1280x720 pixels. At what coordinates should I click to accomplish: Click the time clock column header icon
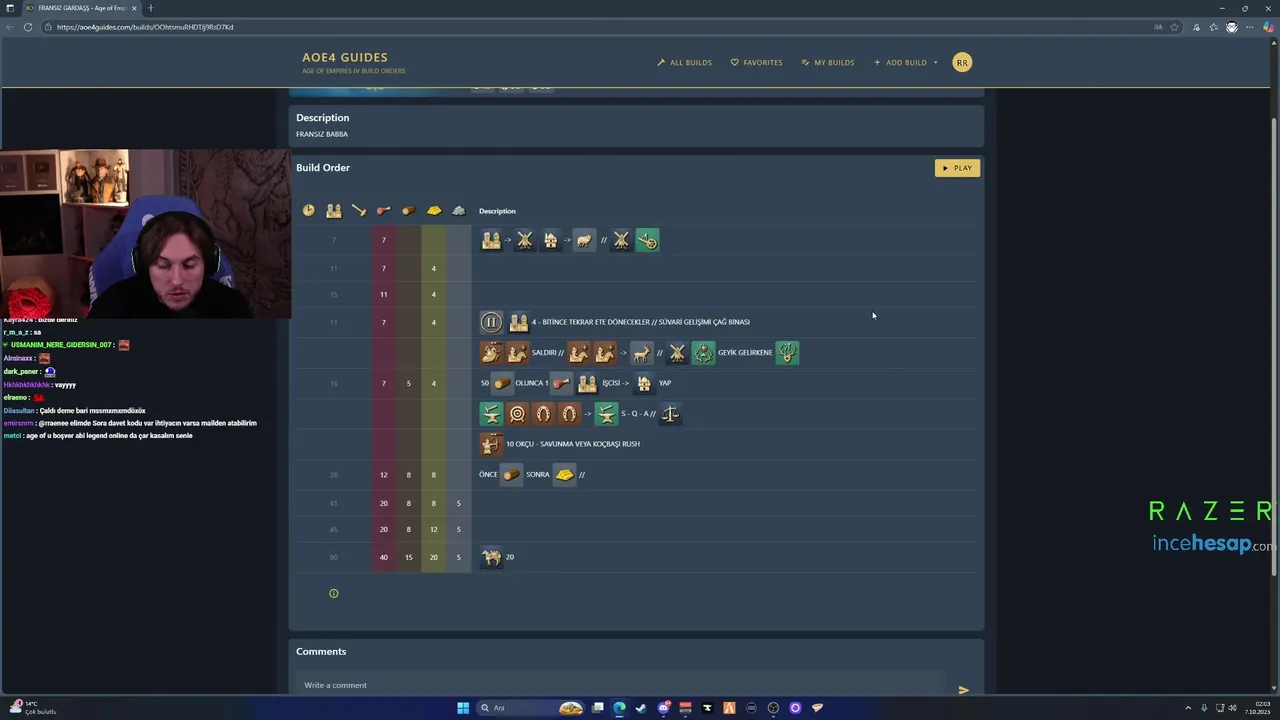pyautogui.click(x=308, y=210)
